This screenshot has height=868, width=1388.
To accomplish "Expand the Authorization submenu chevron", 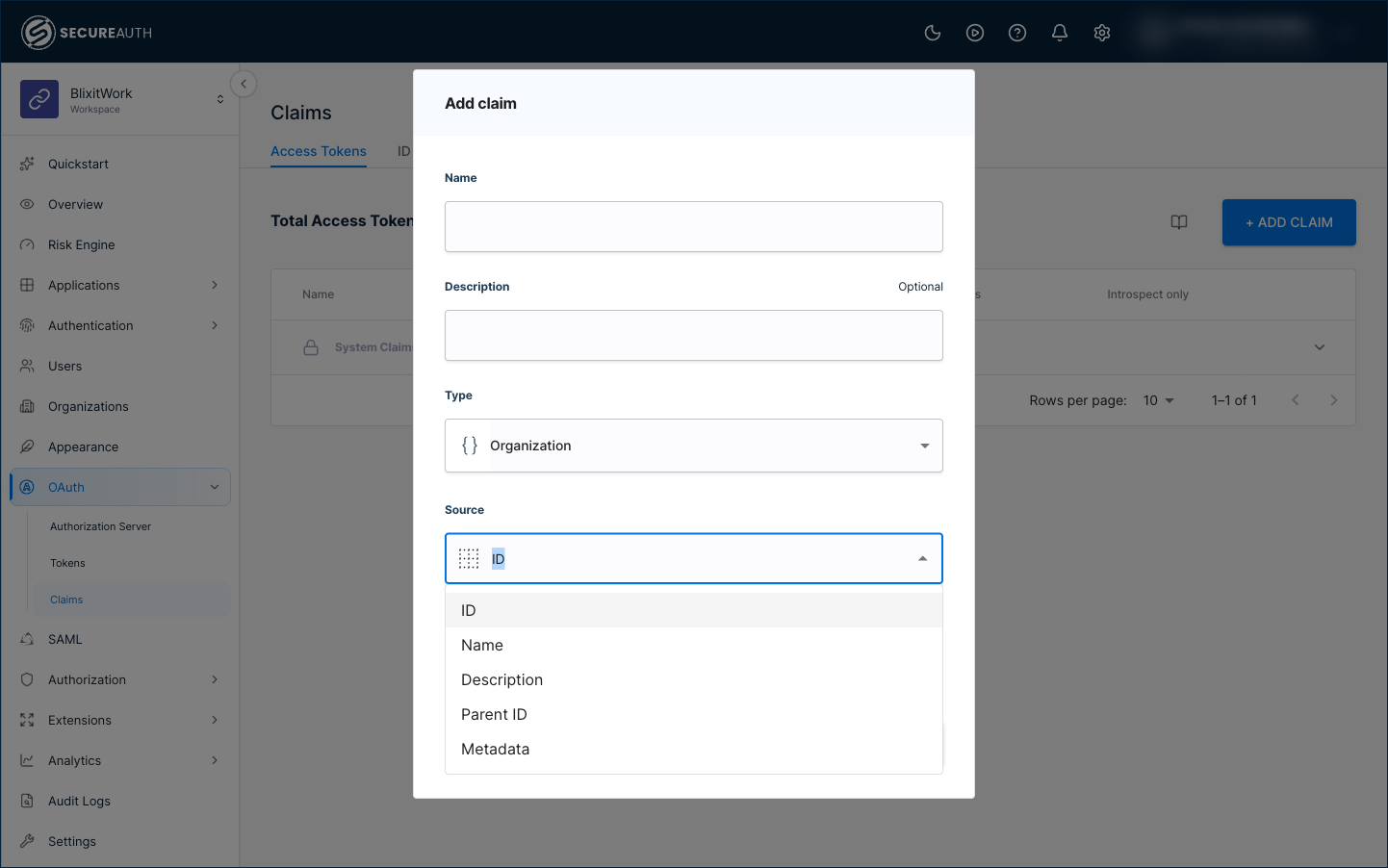I will pyautogui.click(x=215, y=679).
